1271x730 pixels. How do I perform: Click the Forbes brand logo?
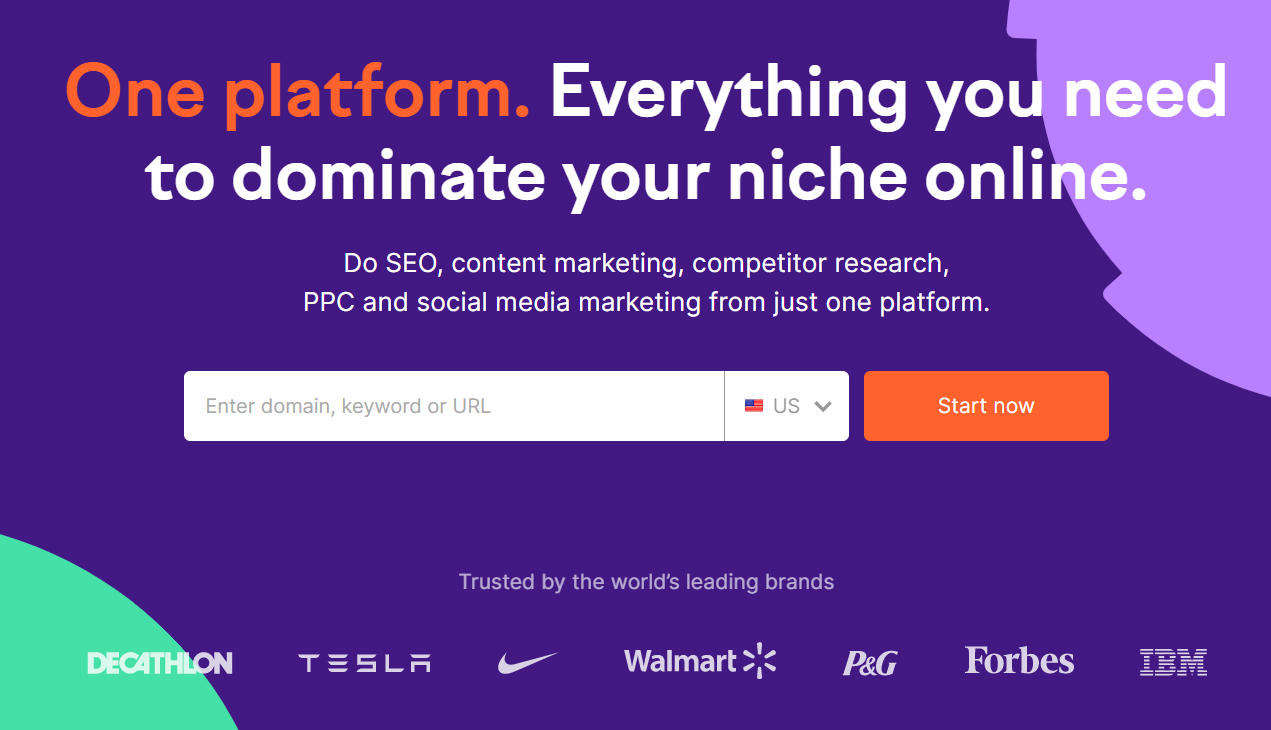tap(1019, 660)
